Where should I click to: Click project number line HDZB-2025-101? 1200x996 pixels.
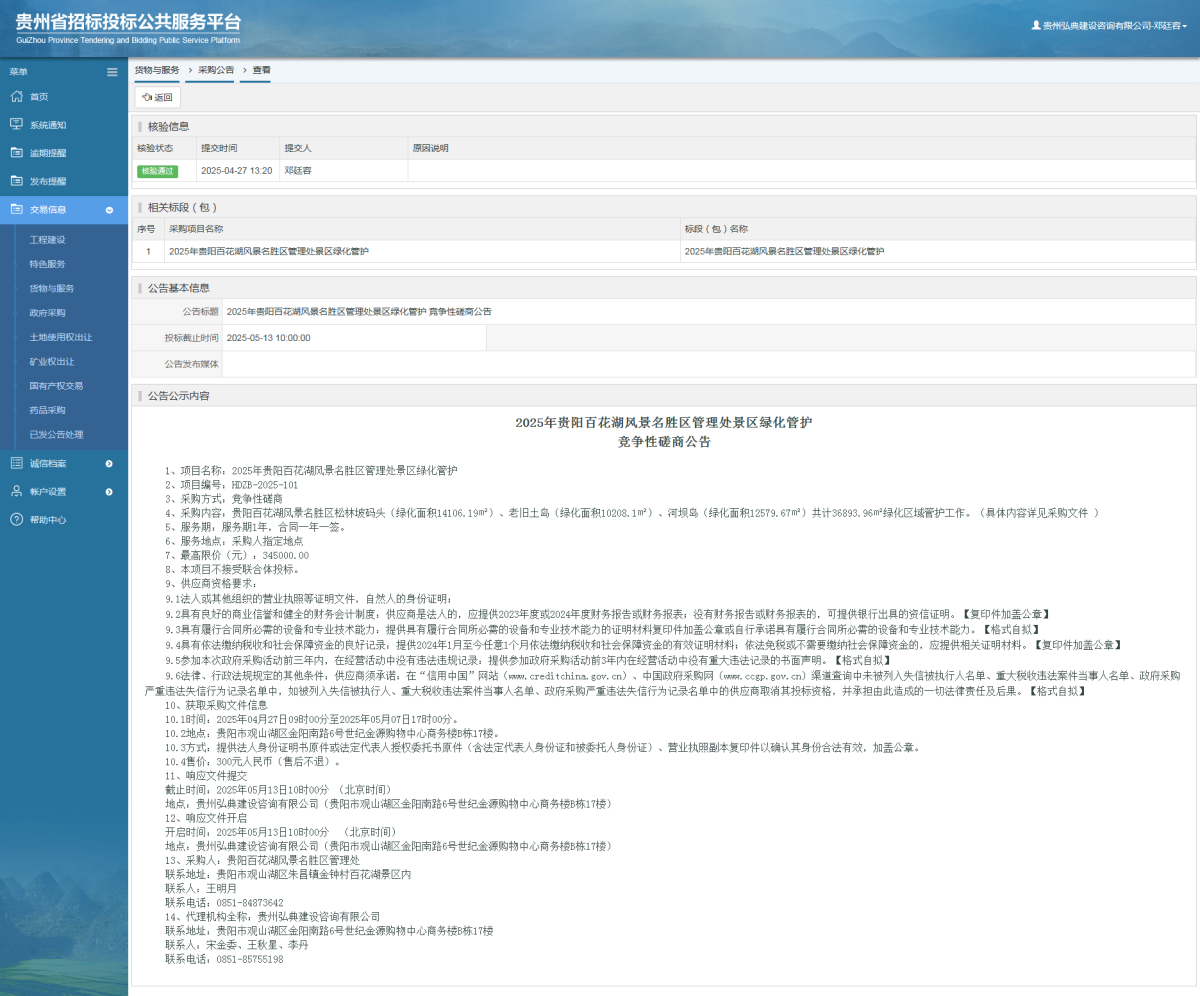click(231, 484)
